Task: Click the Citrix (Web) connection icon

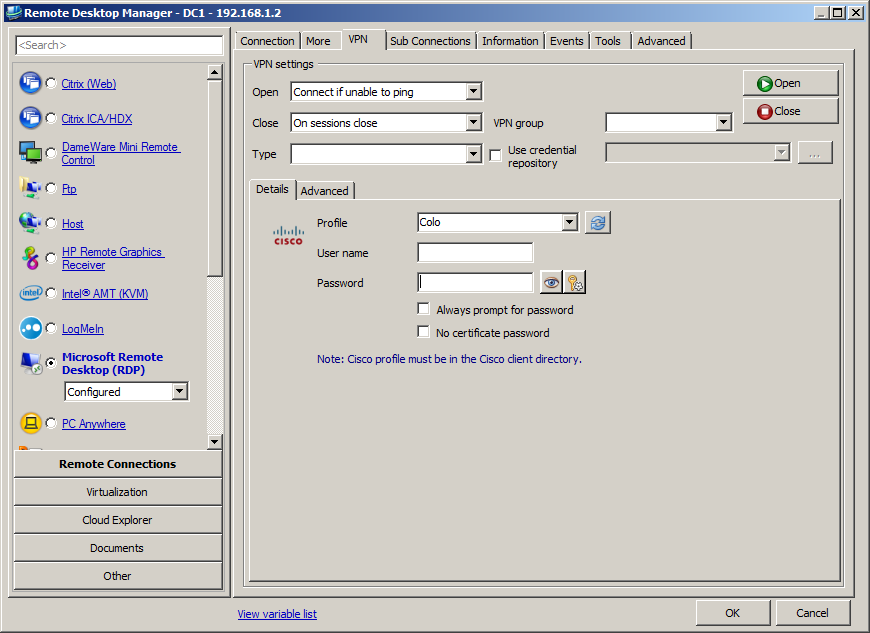Action: tap(30, 83)
